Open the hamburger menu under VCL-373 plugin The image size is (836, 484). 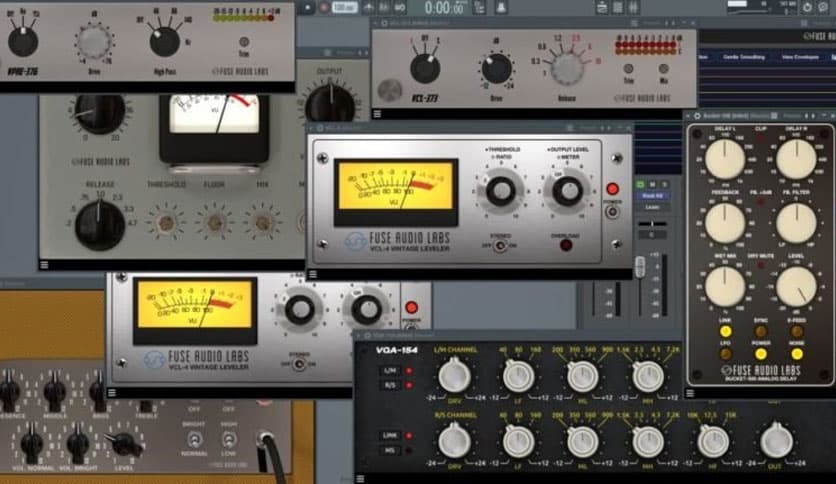(377, 114)
